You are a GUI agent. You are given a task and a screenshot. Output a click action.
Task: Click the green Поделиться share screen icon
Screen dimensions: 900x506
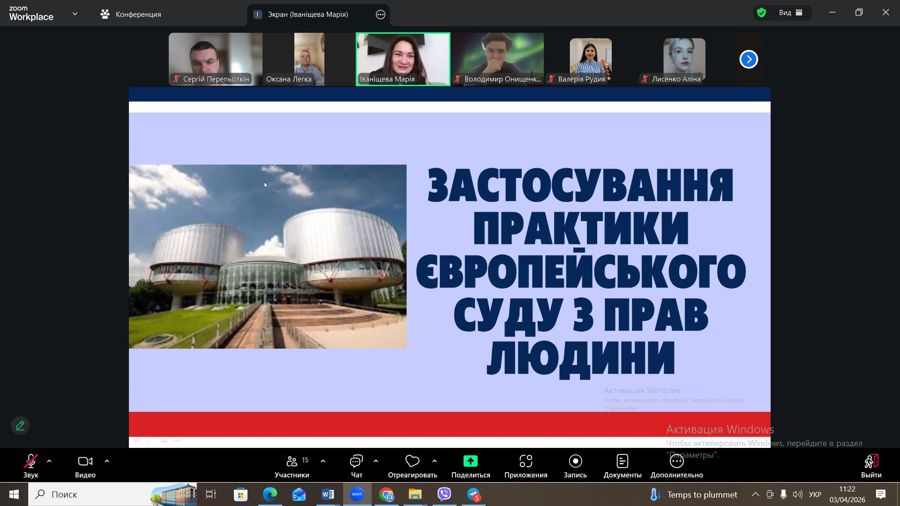click(x=470, y=462)
